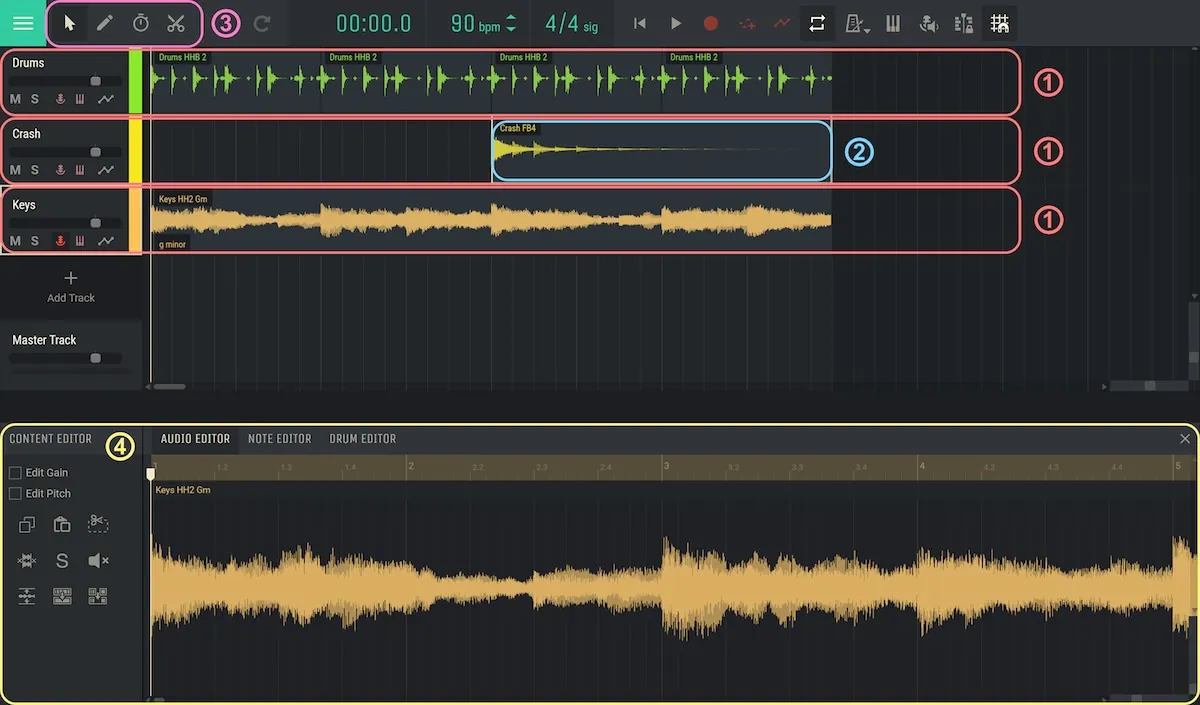Select the stopwatch time-stretch tool
The height and width of the screenshot is (705, 1200).
(141, 23)
